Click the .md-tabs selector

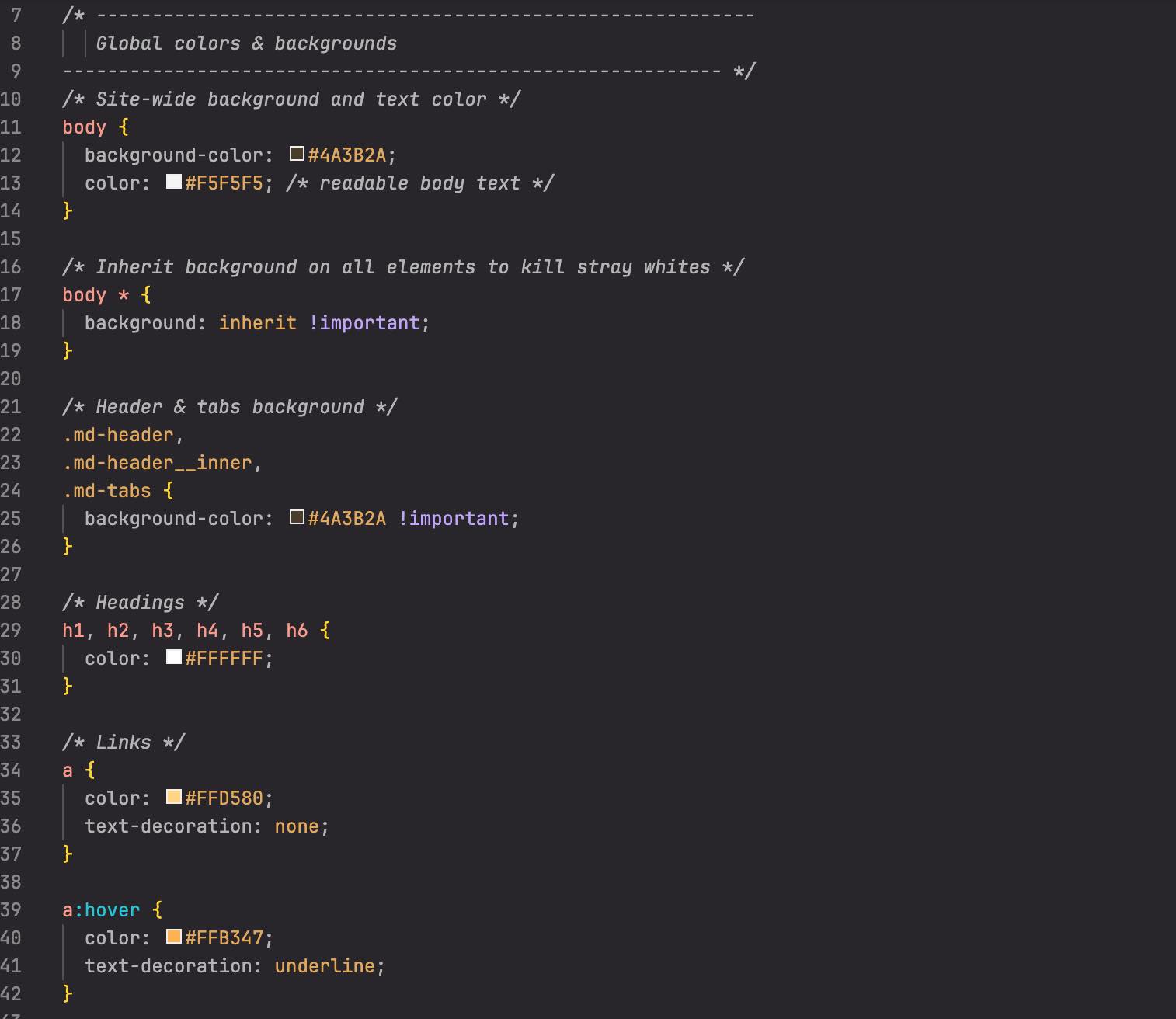(x=107, y=491)
